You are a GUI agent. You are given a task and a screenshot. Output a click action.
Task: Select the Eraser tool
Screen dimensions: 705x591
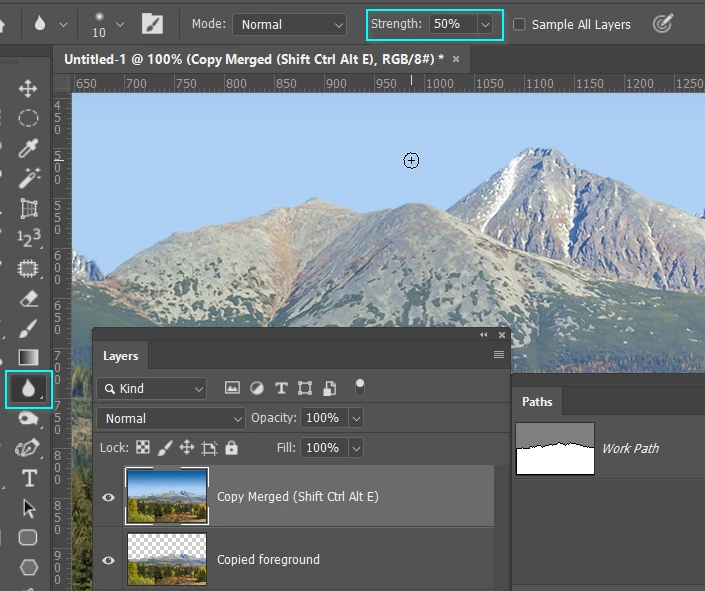(x=29, y=299)
